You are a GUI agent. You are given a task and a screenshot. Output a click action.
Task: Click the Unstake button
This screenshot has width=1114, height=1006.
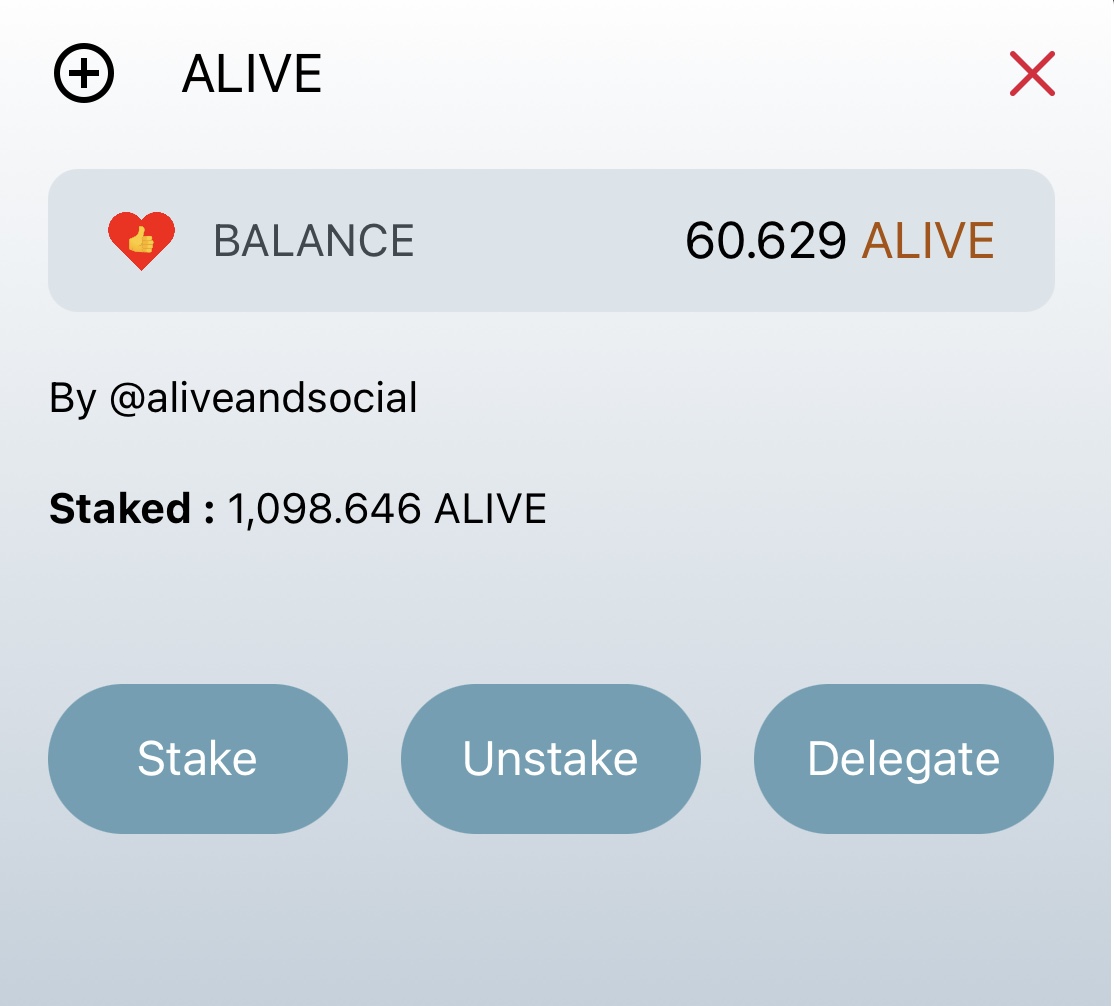(x=551, y=759)
